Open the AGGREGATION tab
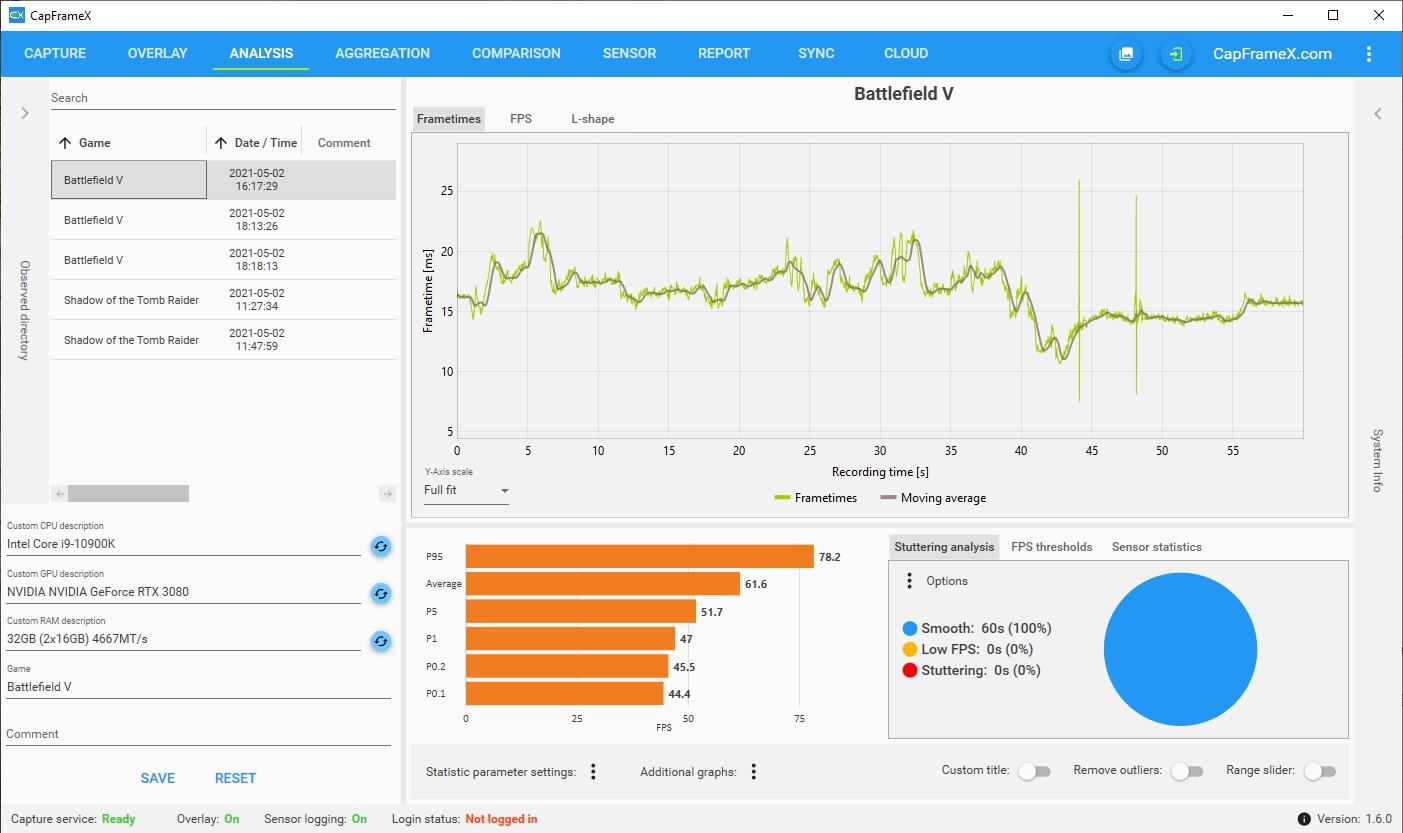 382,54
